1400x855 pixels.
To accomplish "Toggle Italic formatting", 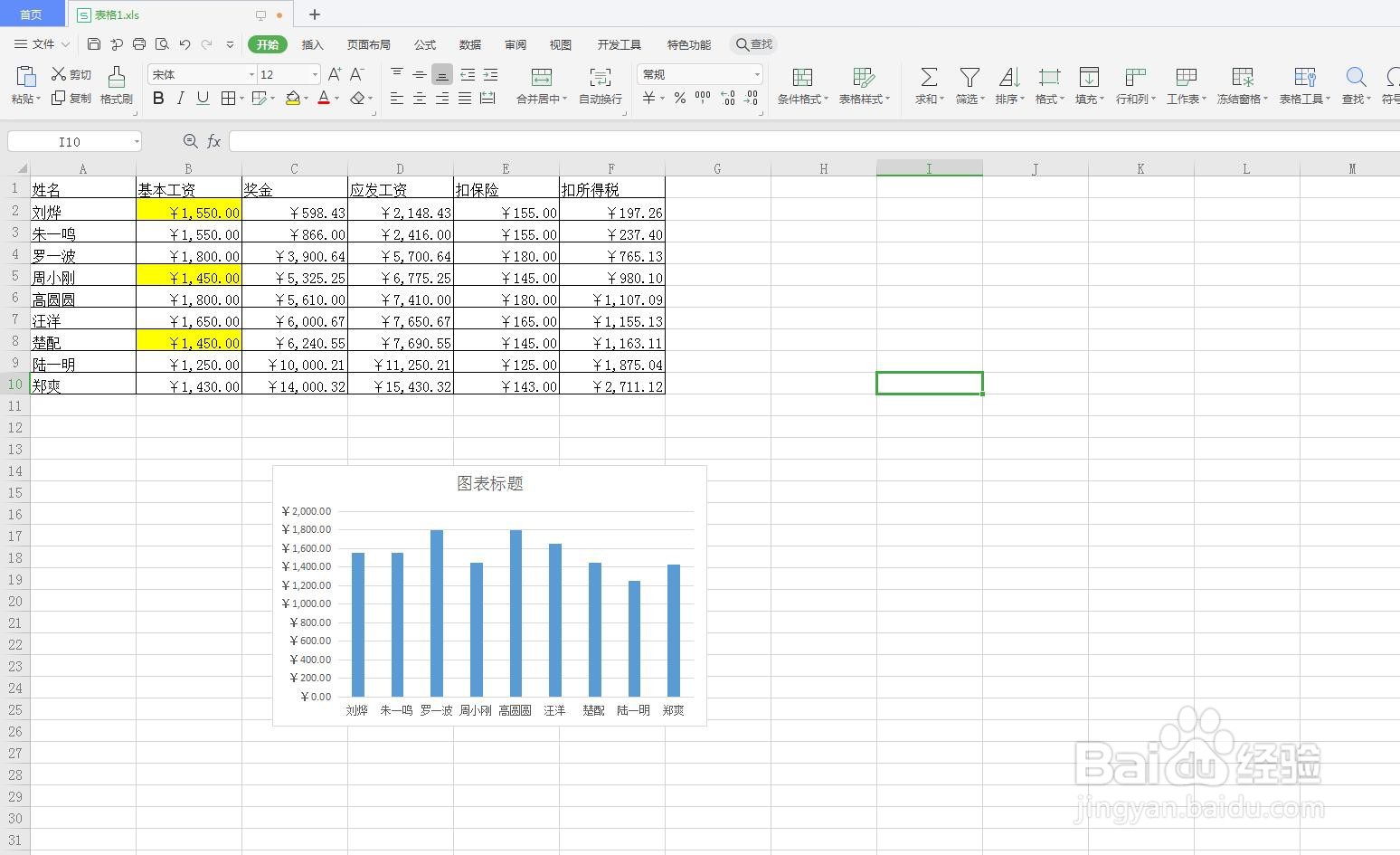I will pos(180,98).
